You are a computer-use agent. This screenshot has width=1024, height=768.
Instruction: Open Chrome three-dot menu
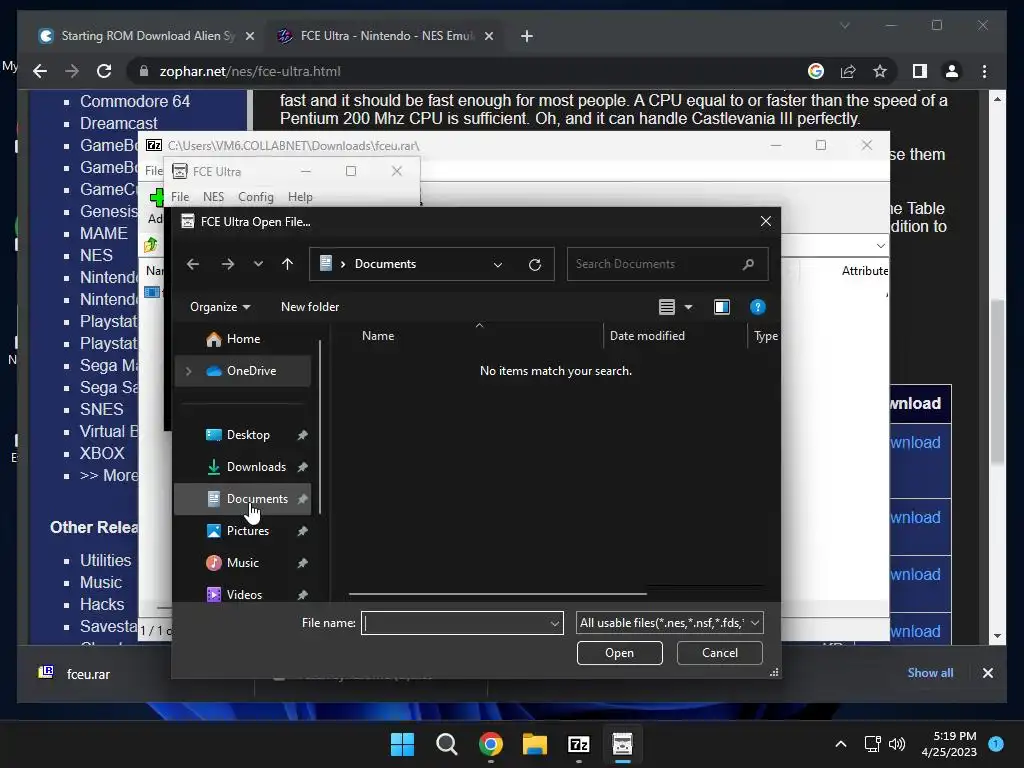985,71
